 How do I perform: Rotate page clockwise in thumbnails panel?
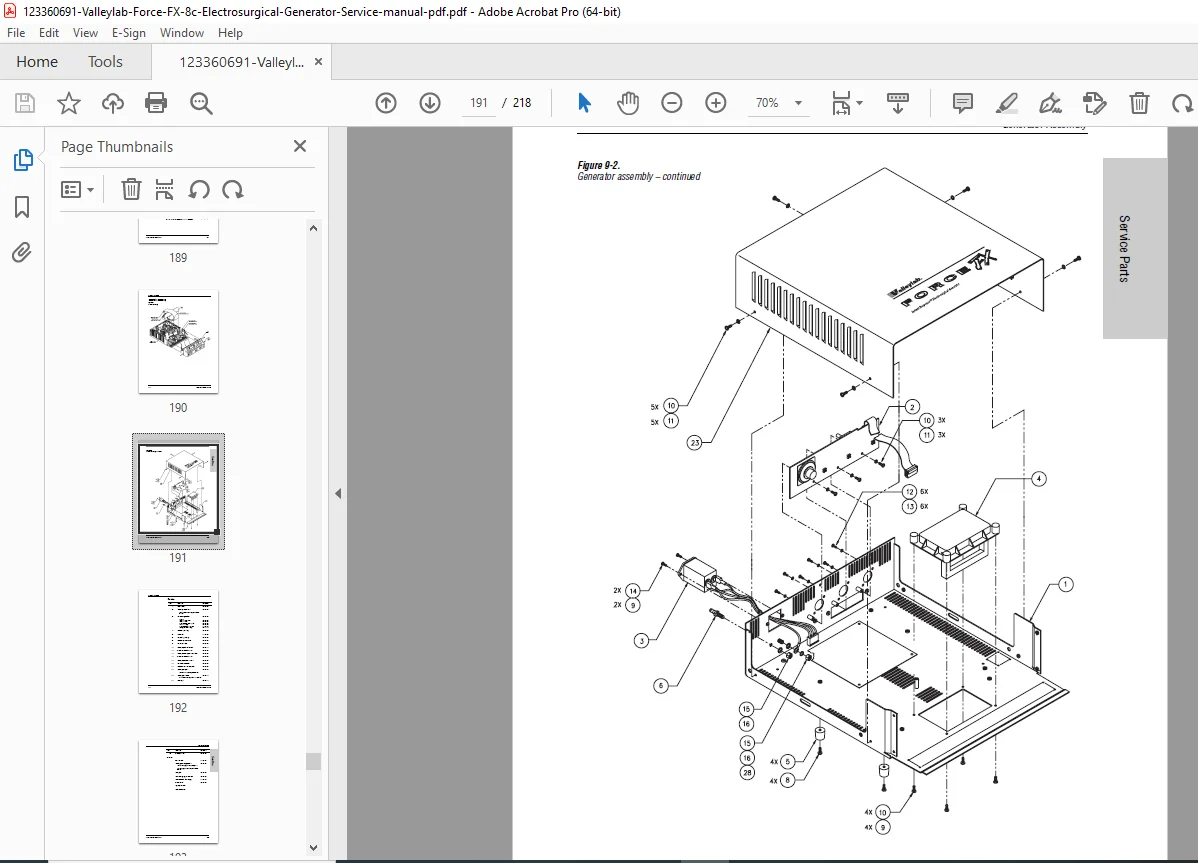(x=233, y=189)
